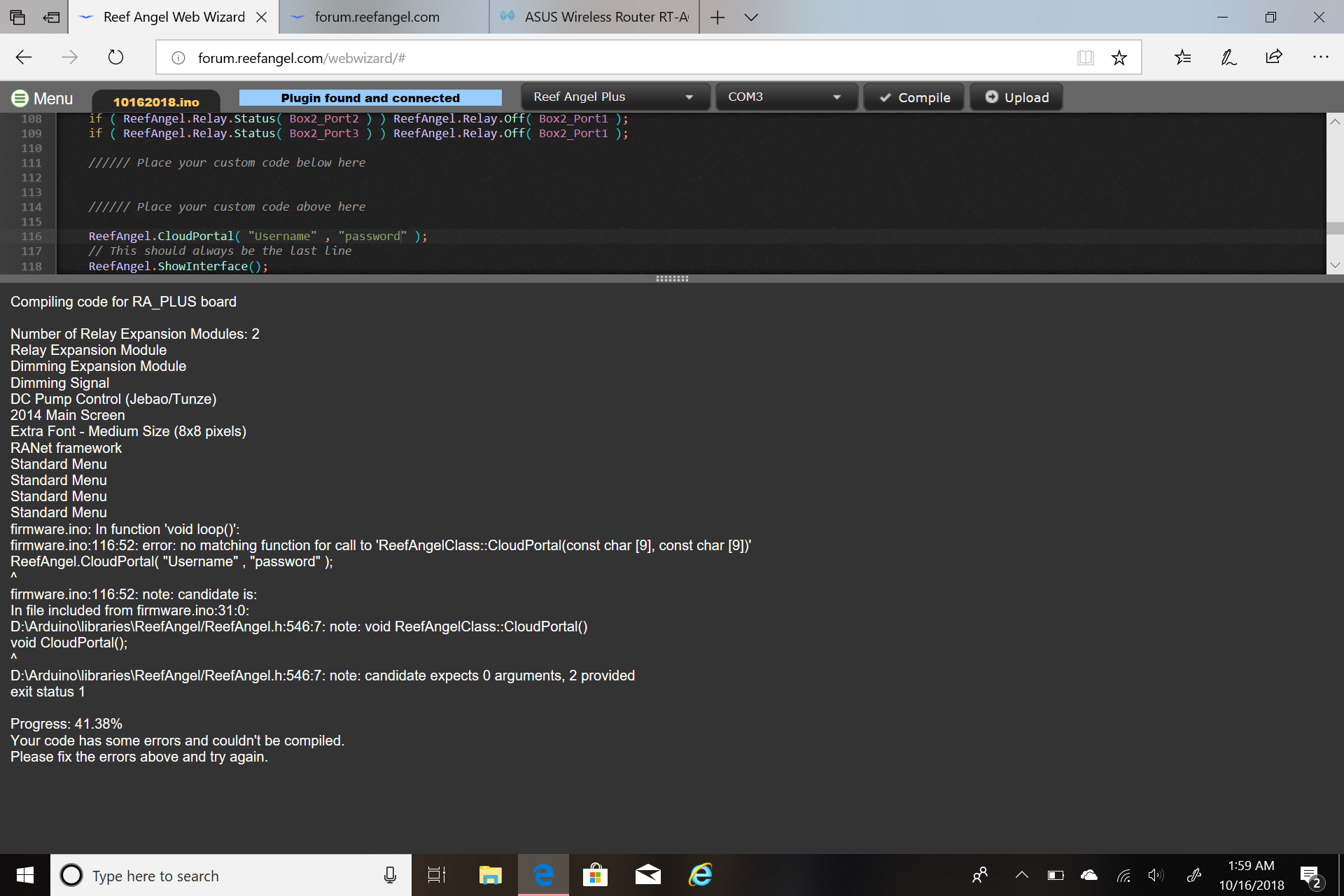This screenshot has height=896, width=1344.
Task: Click the battery status icon
Action: pyautogui.click(x=1056, y=875)
